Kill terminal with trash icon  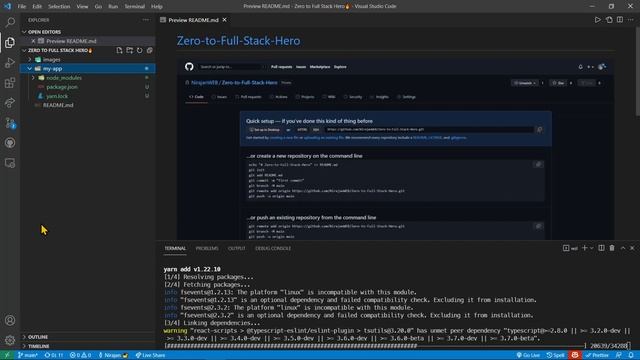click(612, 248)
